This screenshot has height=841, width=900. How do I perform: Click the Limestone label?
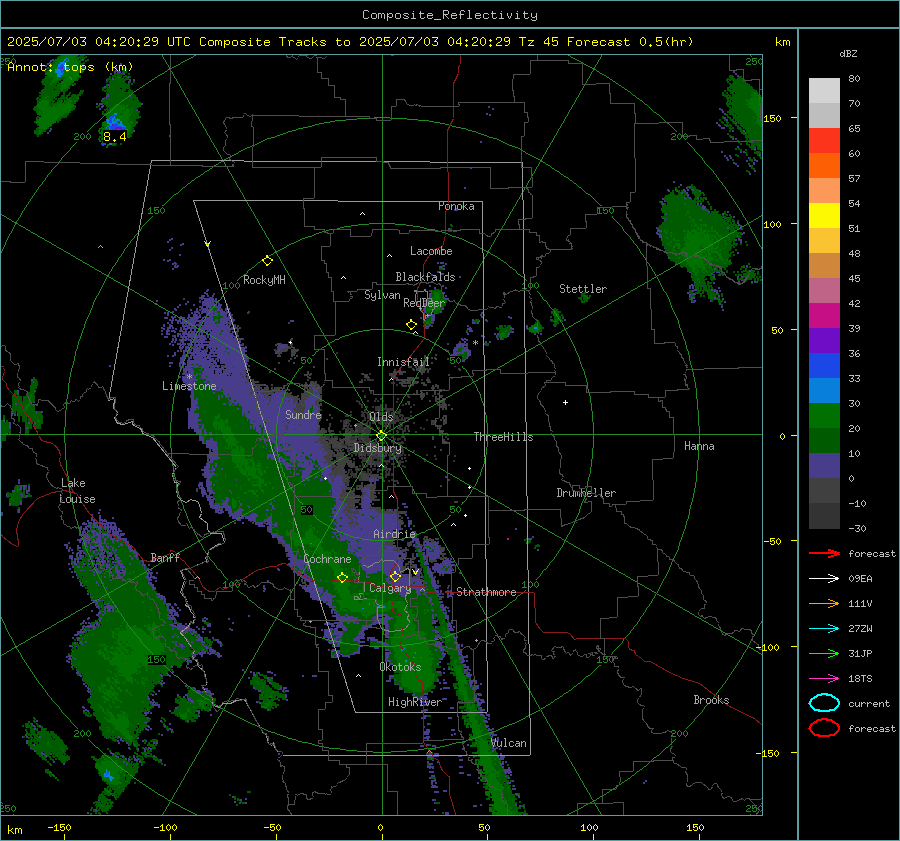[x=189, y=386]
